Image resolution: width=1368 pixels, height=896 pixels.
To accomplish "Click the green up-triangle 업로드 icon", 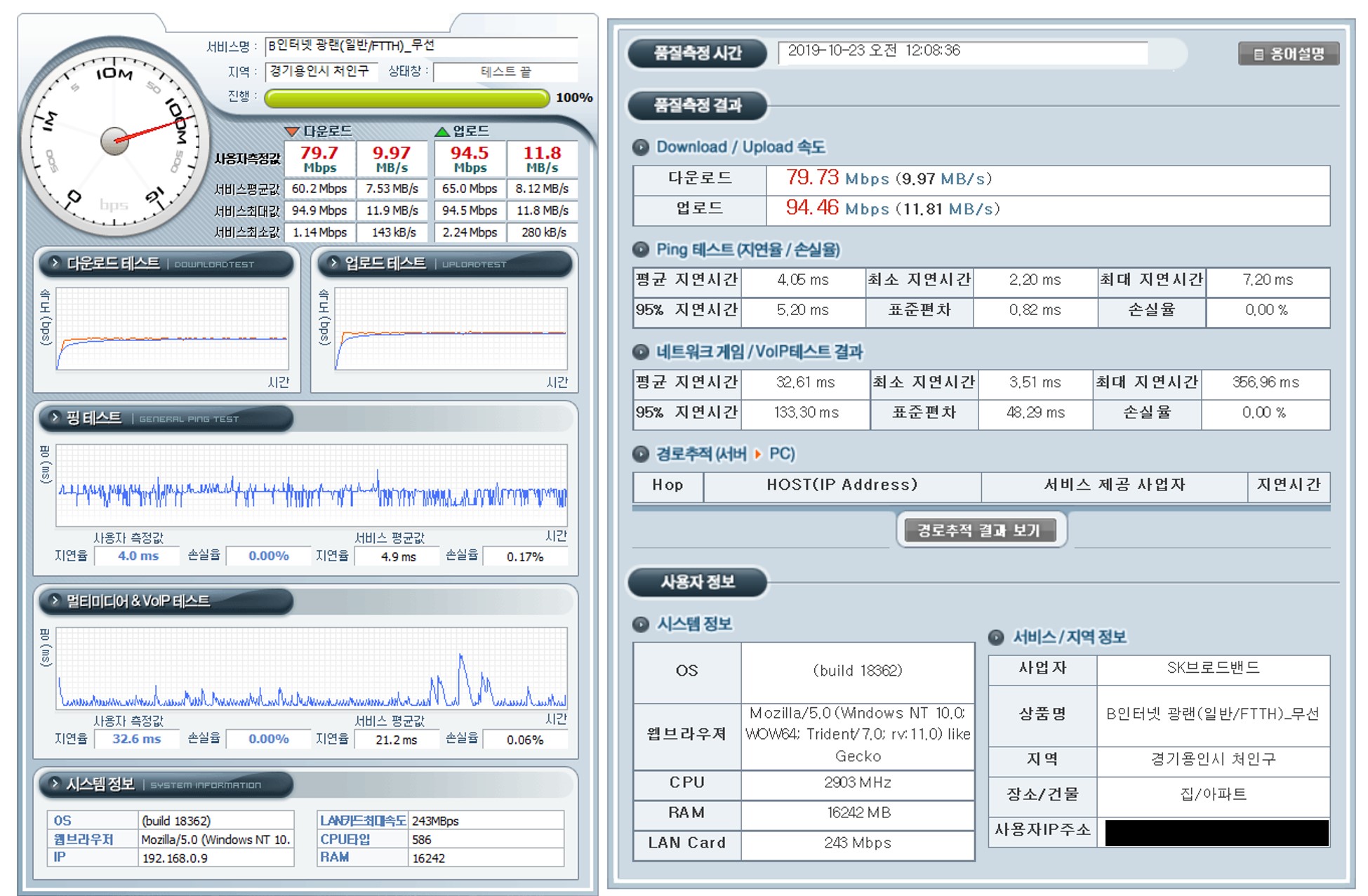I will coord(441,131).
